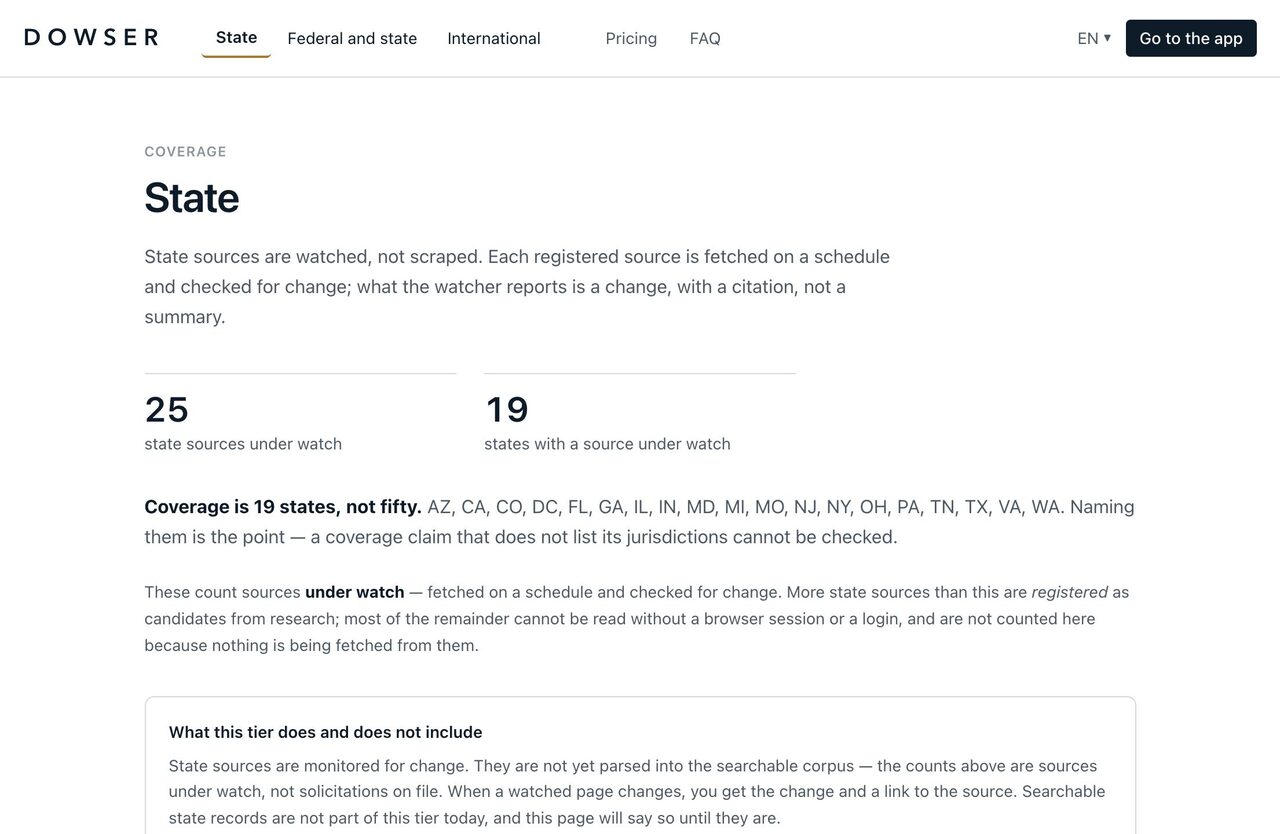Image resolution: width=1280 pixels, height=834 pixels.
Task: Select the State nav tab
Action: [236, 37]
